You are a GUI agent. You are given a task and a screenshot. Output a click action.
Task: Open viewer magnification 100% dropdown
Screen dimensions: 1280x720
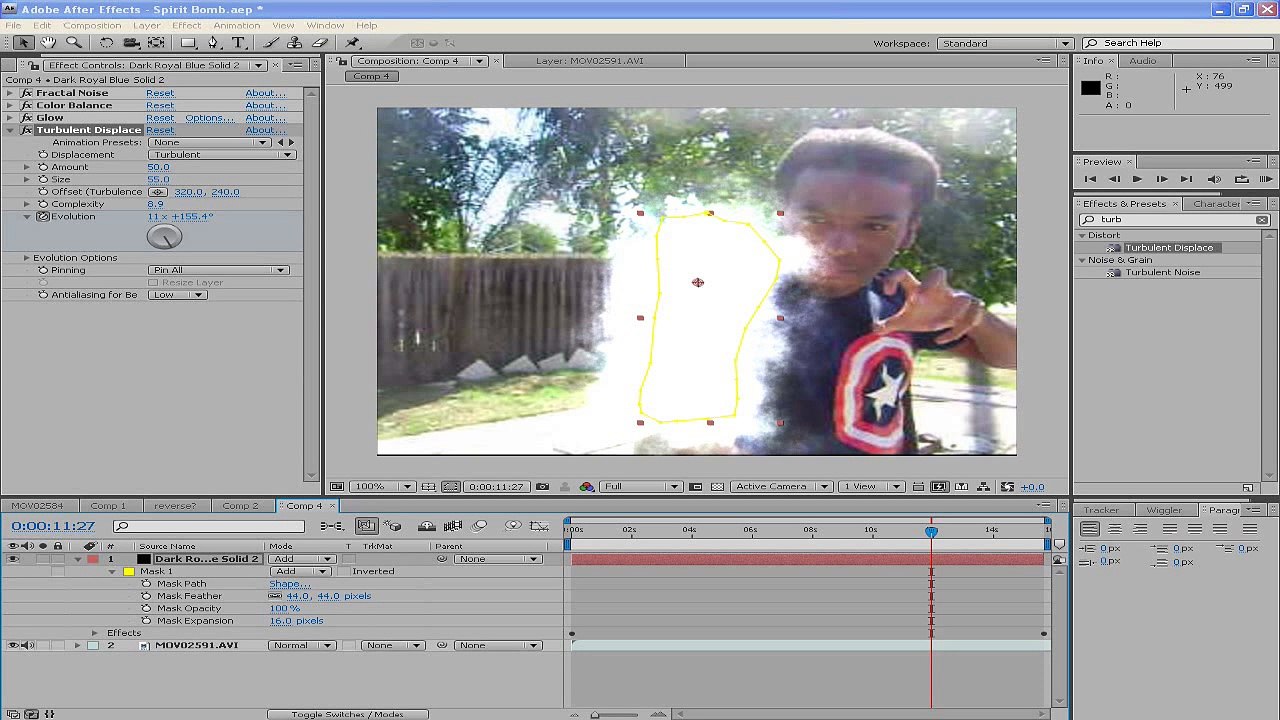pyautogui.click(x=382, y=487)
